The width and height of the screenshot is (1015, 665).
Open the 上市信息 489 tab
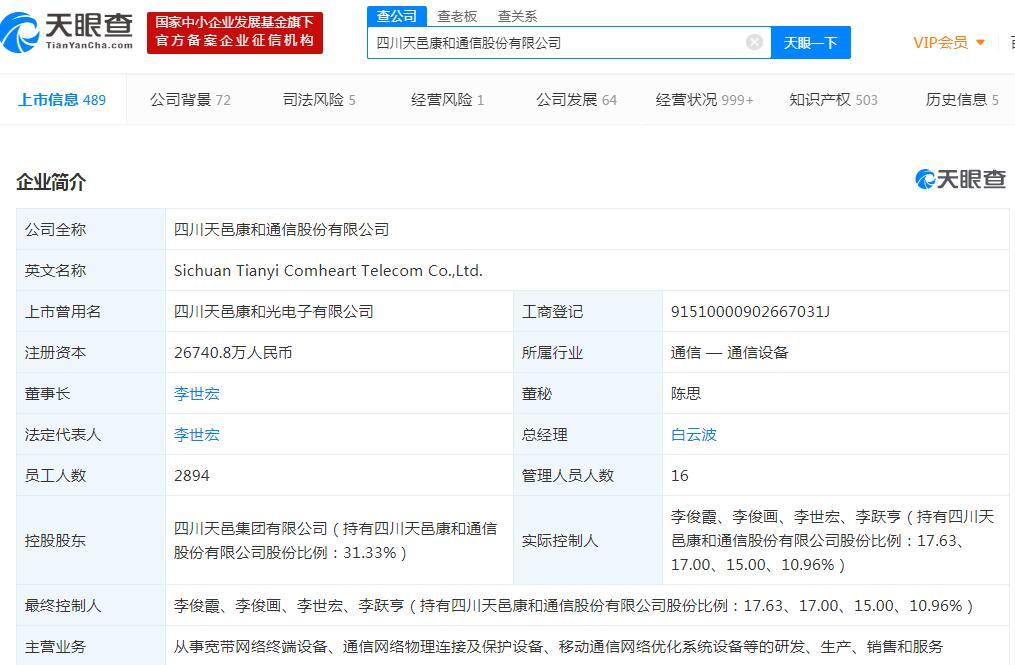(x=62, y=100)
